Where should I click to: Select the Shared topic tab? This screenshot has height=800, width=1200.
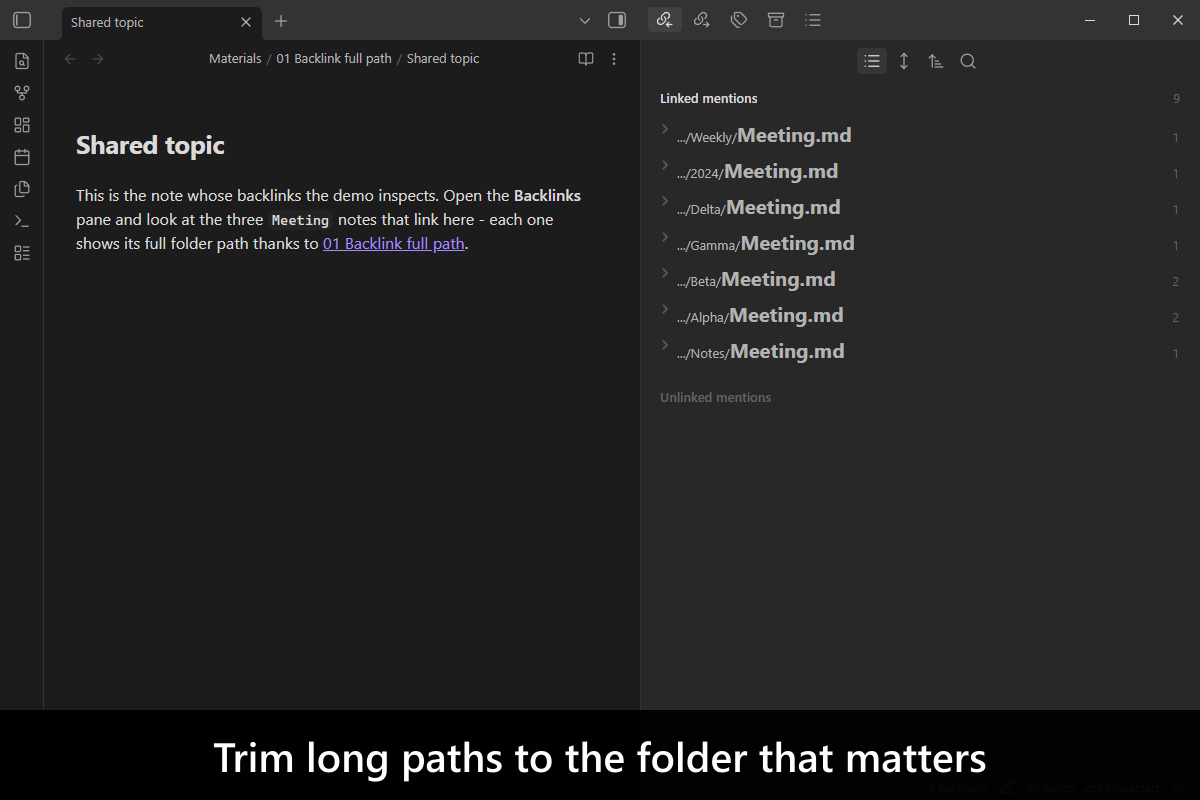(161, 22)
